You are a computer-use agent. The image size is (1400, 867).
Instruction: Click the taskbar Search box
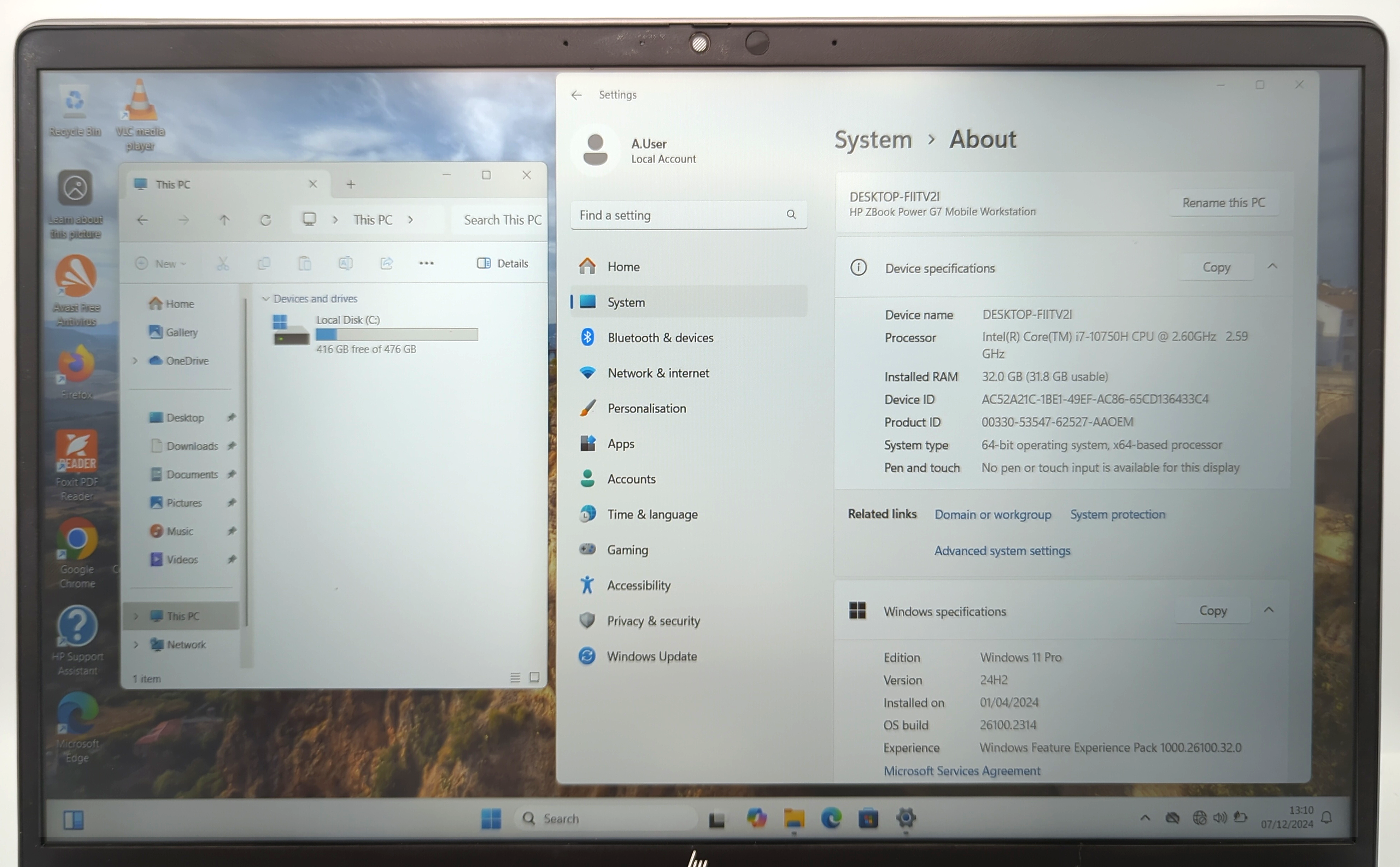[x=606, y=818]
